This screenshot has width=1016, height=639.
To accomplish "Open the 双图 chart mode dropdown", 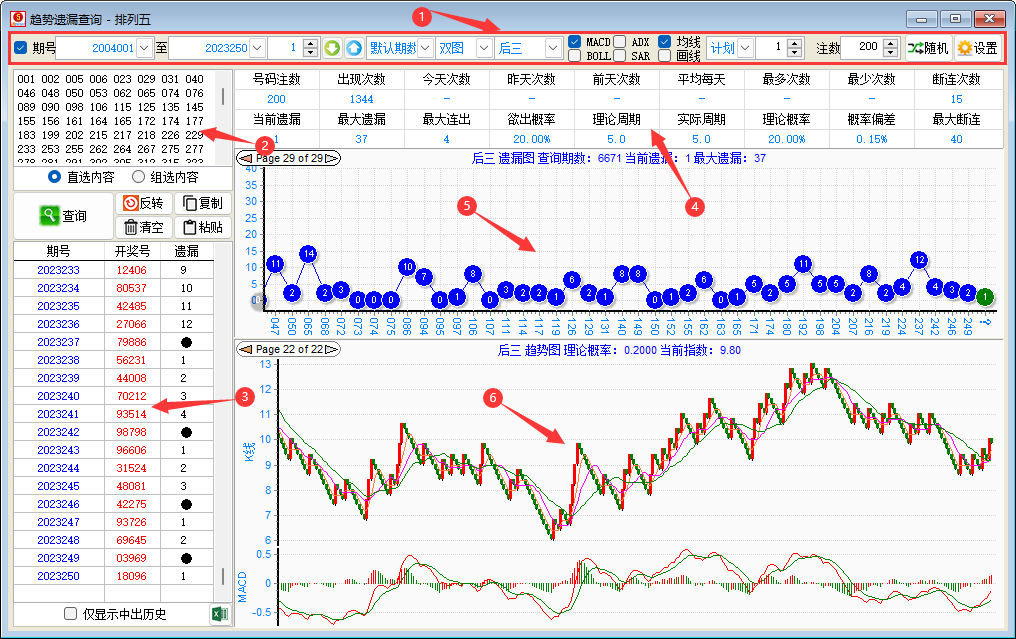I will coord(484,48).
